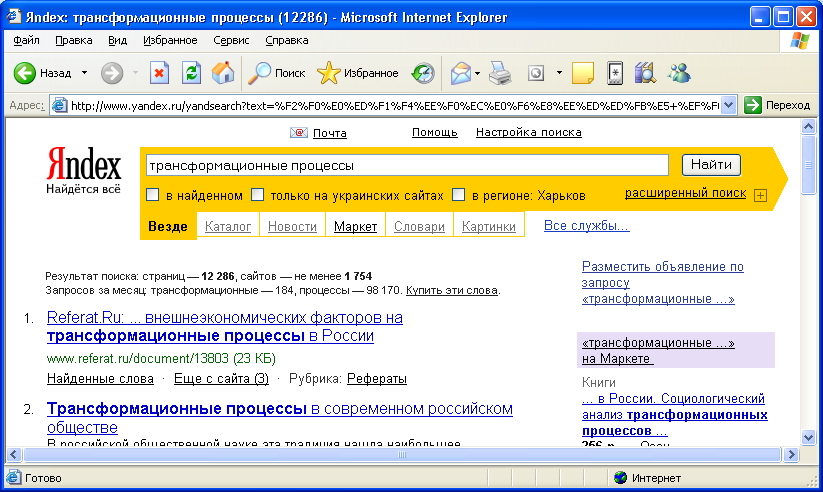Open the Вид menu
Image resolution: width=823 pixels, height=492 pixels.
tap(118, 40)
